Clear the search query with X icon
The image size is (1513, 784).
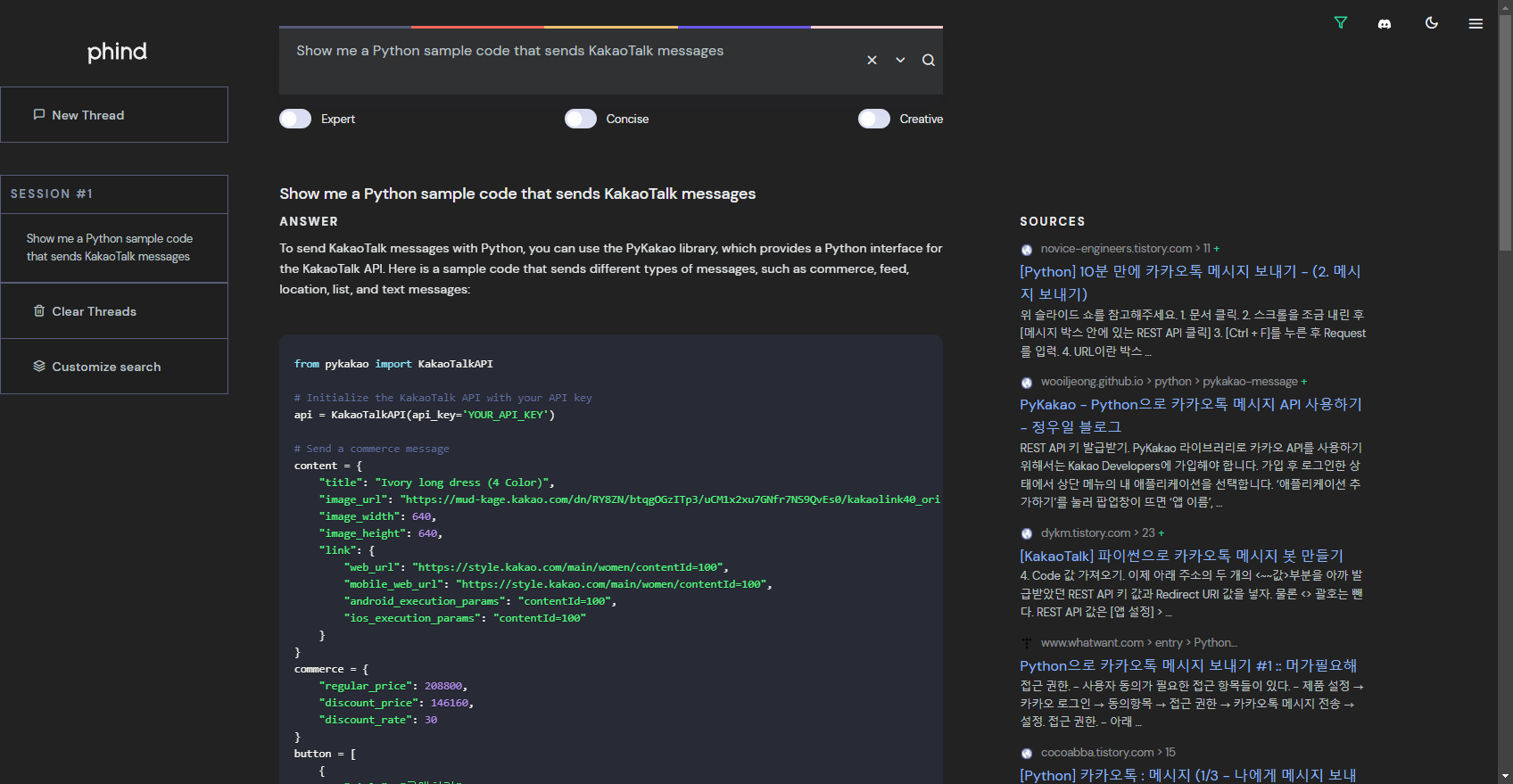[x=872, y=60]
